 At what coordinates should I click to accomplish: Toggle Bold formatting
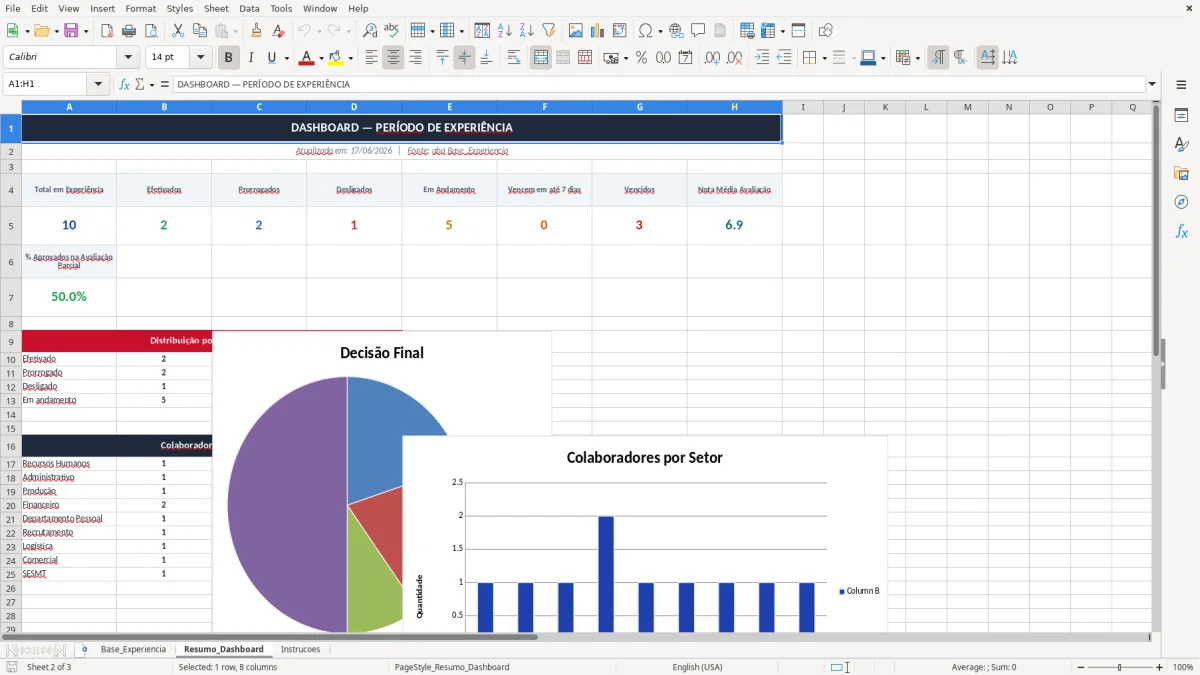pyautogui.click(x=229, y=58)
